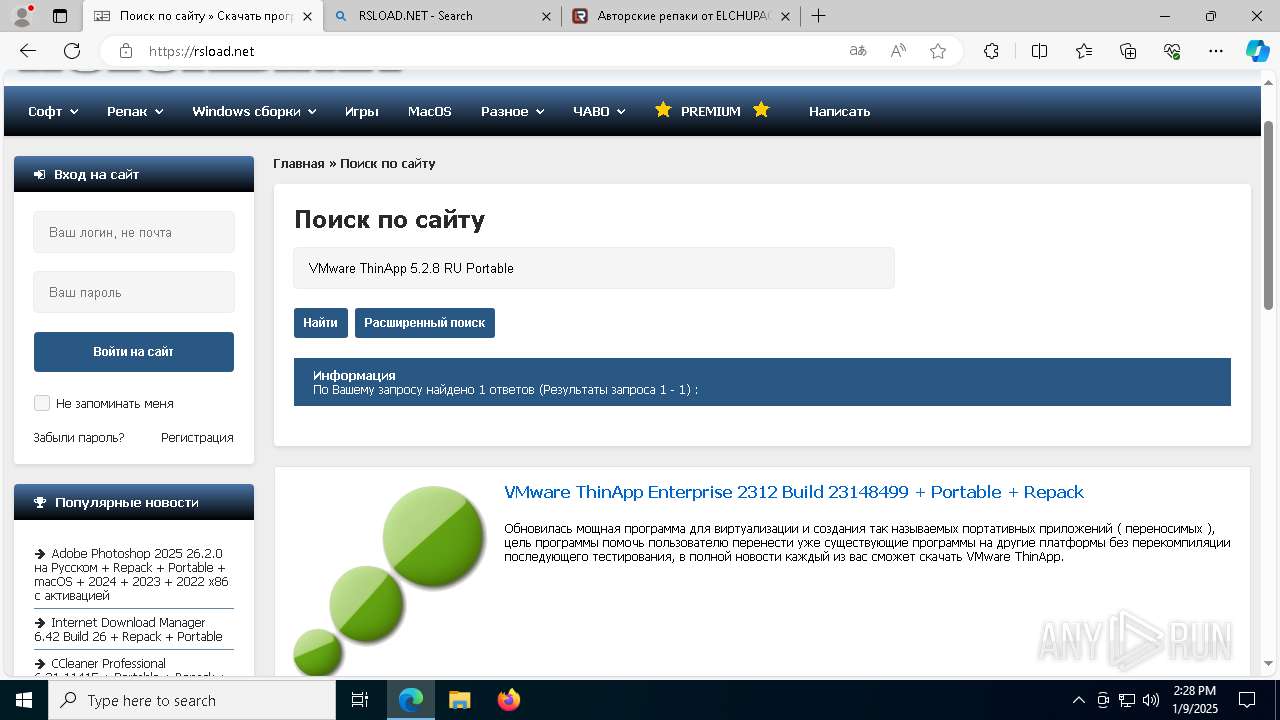Open the Copilot sidebar icon

[1257, 51]
